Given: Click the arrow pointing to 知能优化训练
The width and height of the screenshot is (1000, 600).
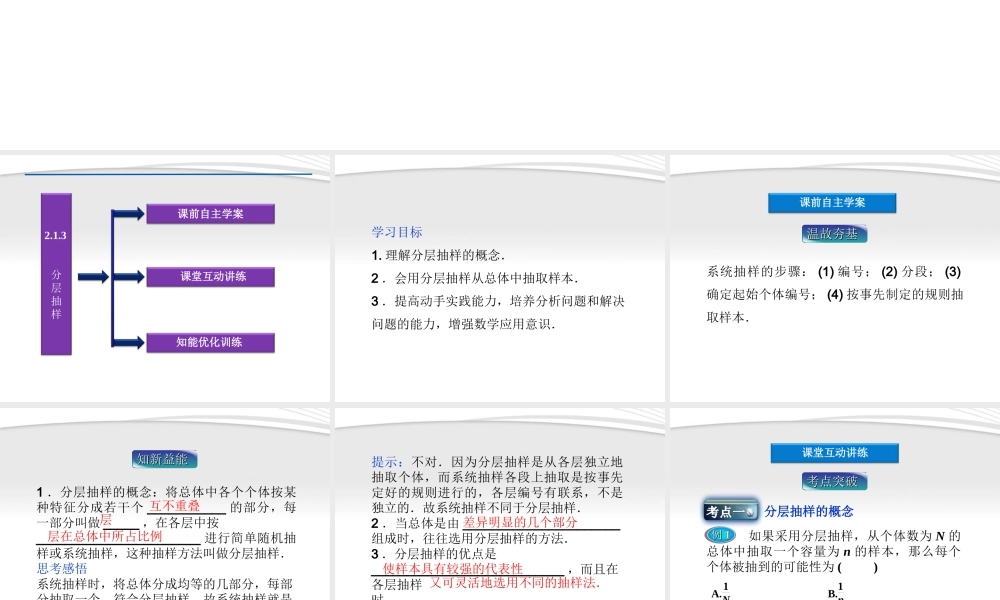Looking at the screenshot, I should pyautogui.click(x=128, y=342).
